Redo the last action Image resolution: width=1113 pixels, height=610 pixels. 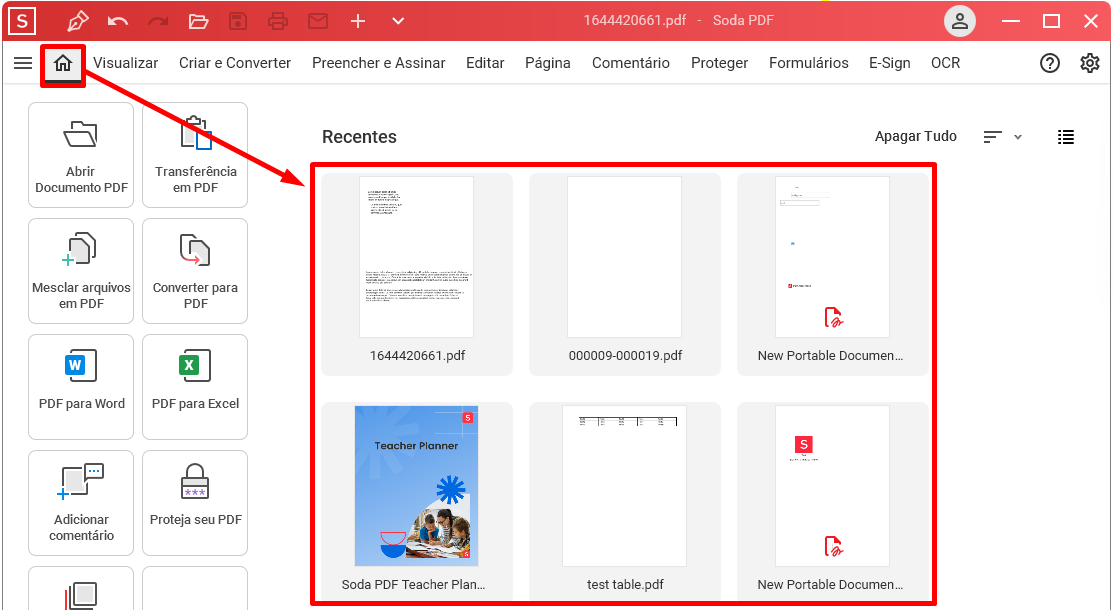[x=158, y=21]
